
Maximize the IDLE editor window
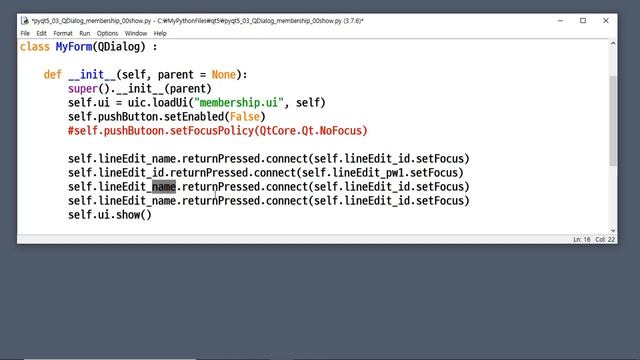point(583,20)
